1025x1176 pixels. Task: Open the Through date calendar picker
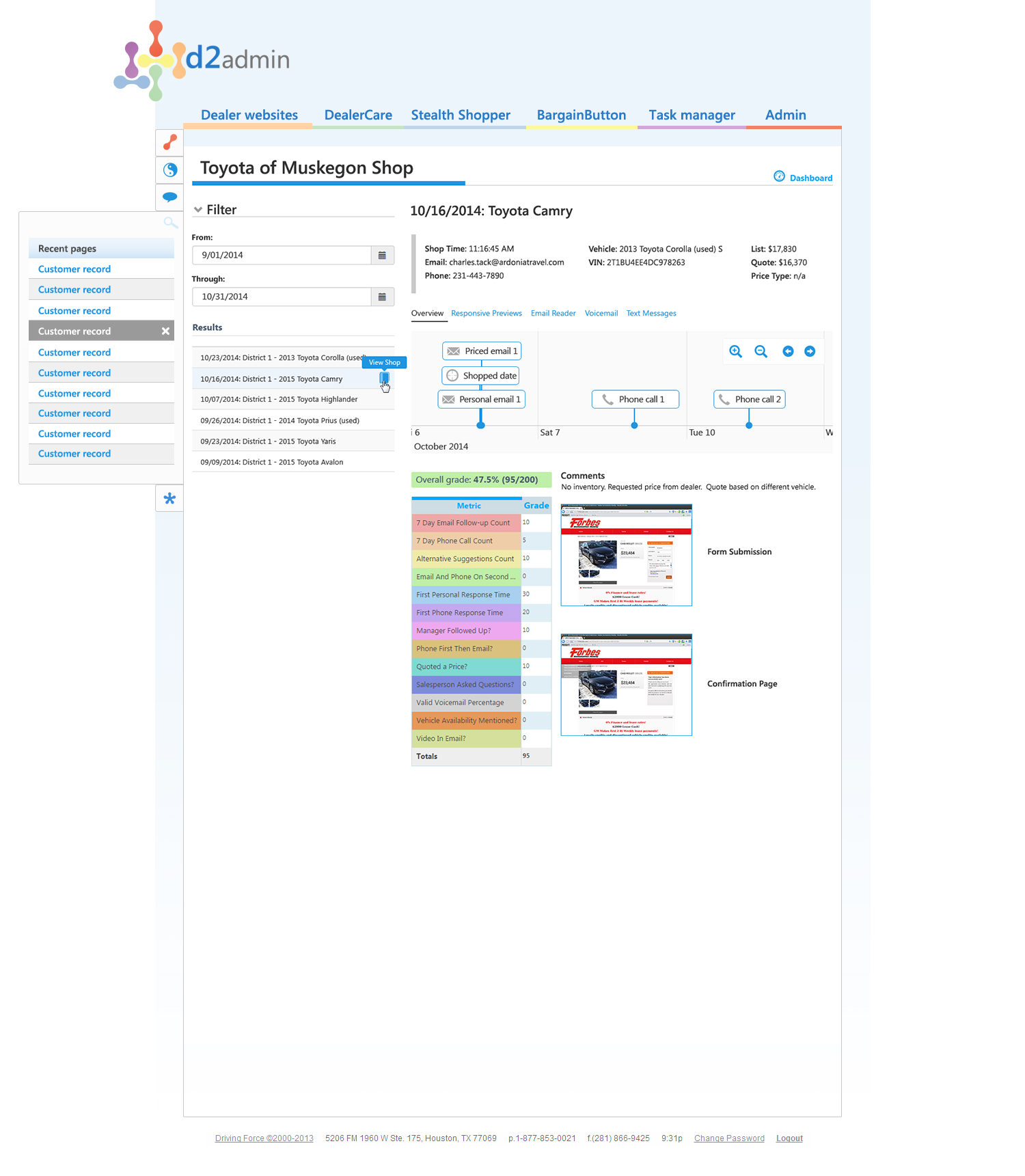[x=382, y=297]
